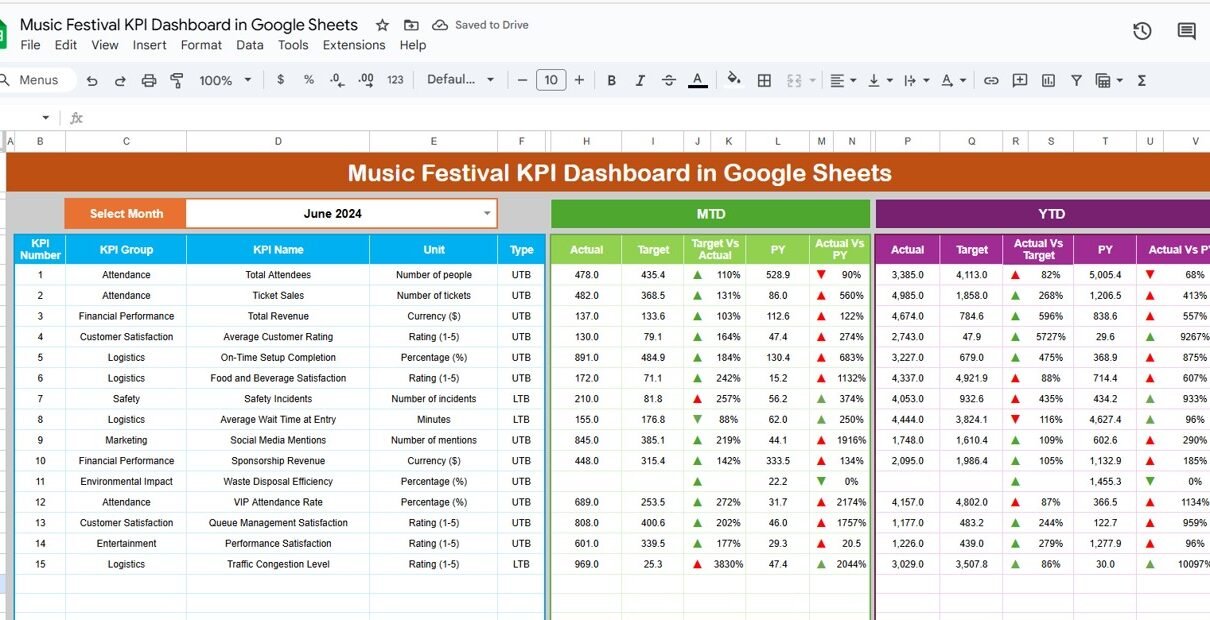This screenshot has height=620, width=1210.
Task: Click the Waste Disposal Efficiency cell
Action: (x=278, y=482)
